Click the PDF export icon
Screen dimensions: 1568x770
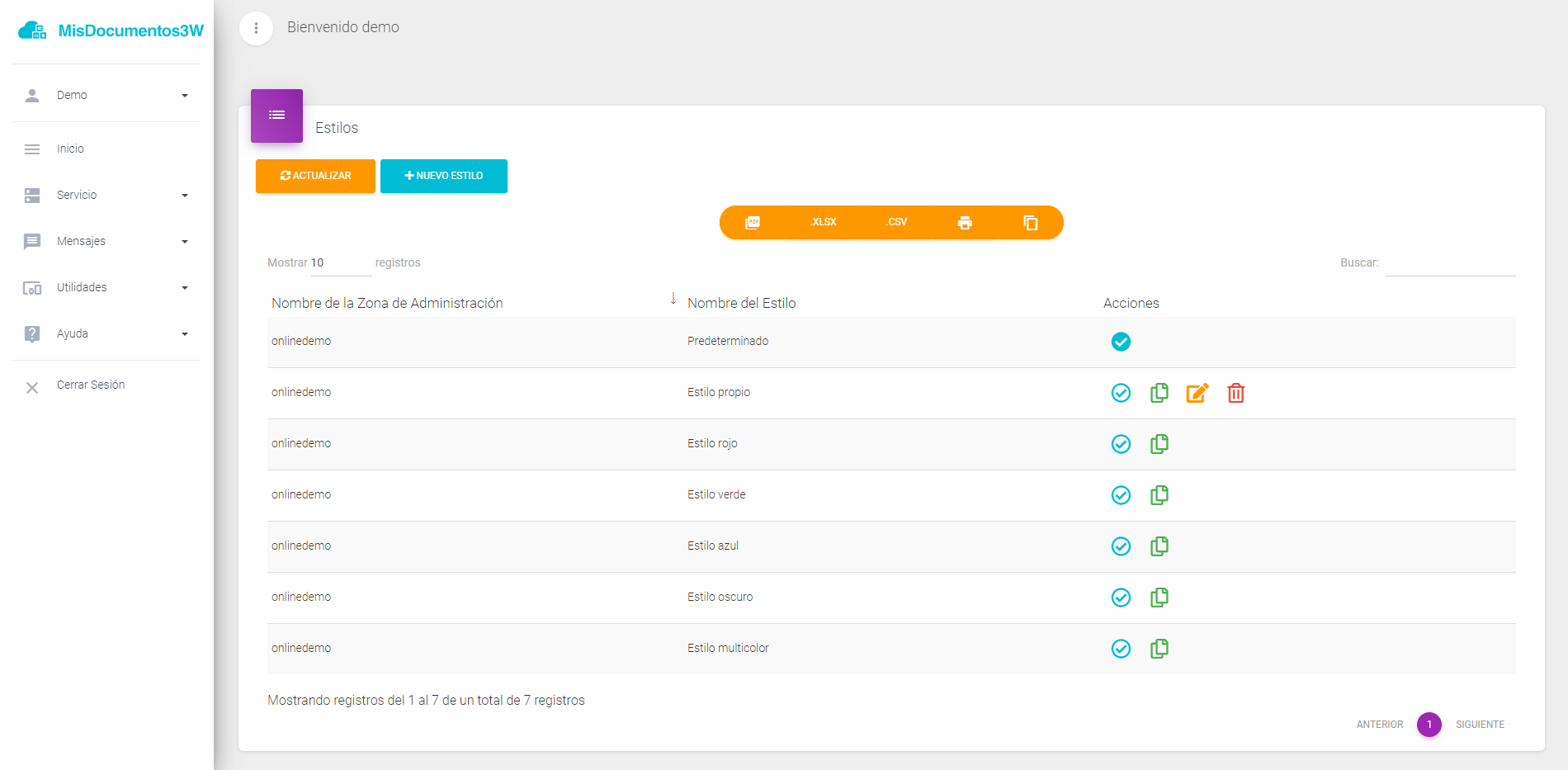pyautogui.click(x=752, y=223)
